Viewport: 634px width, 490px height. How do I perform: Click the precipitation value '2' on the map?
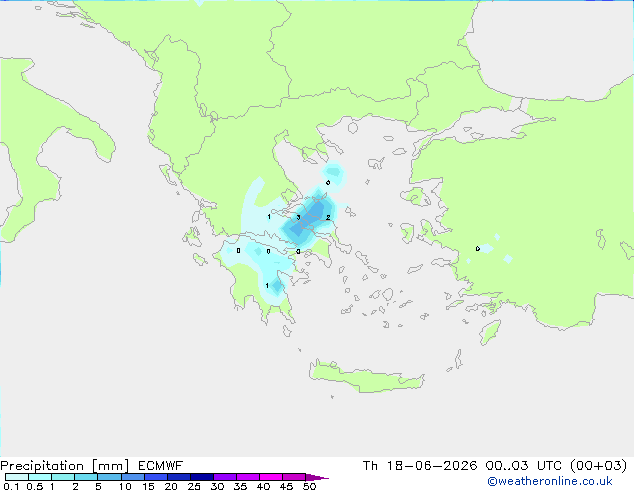[x=328, y=218]
